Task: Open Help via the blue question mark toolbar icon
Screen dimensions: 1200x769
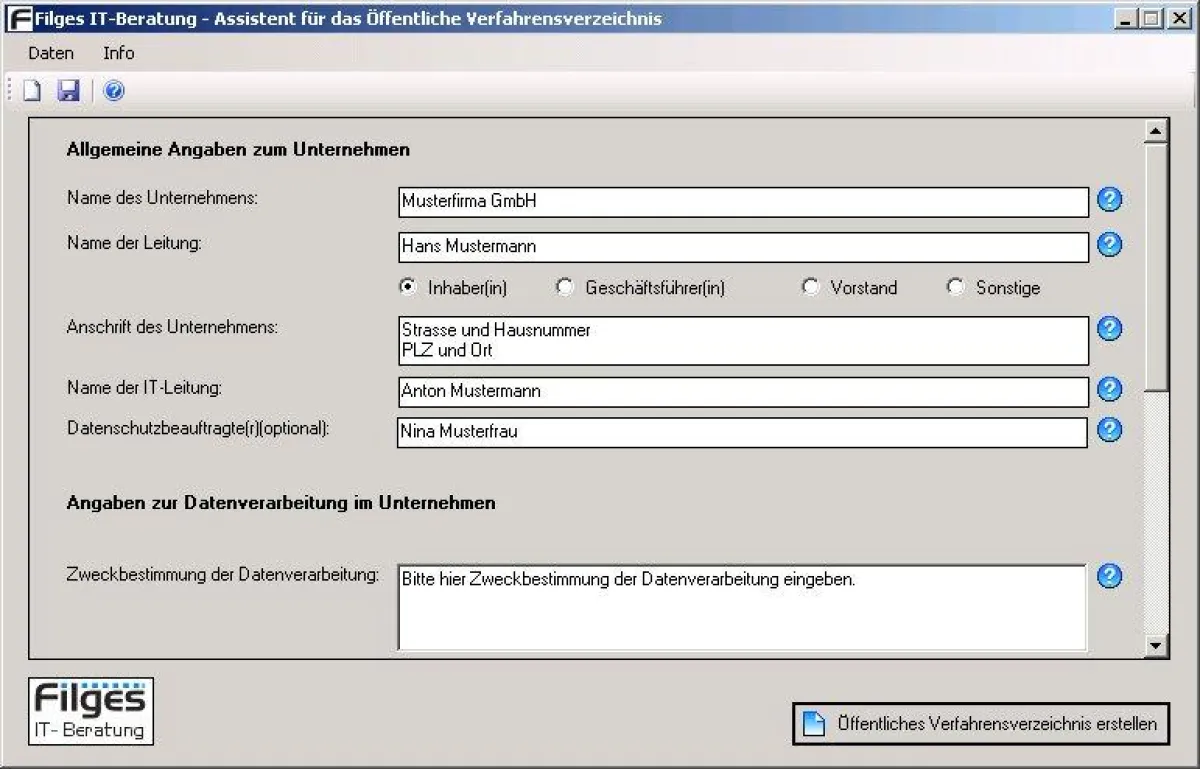Action: (113, 91)
